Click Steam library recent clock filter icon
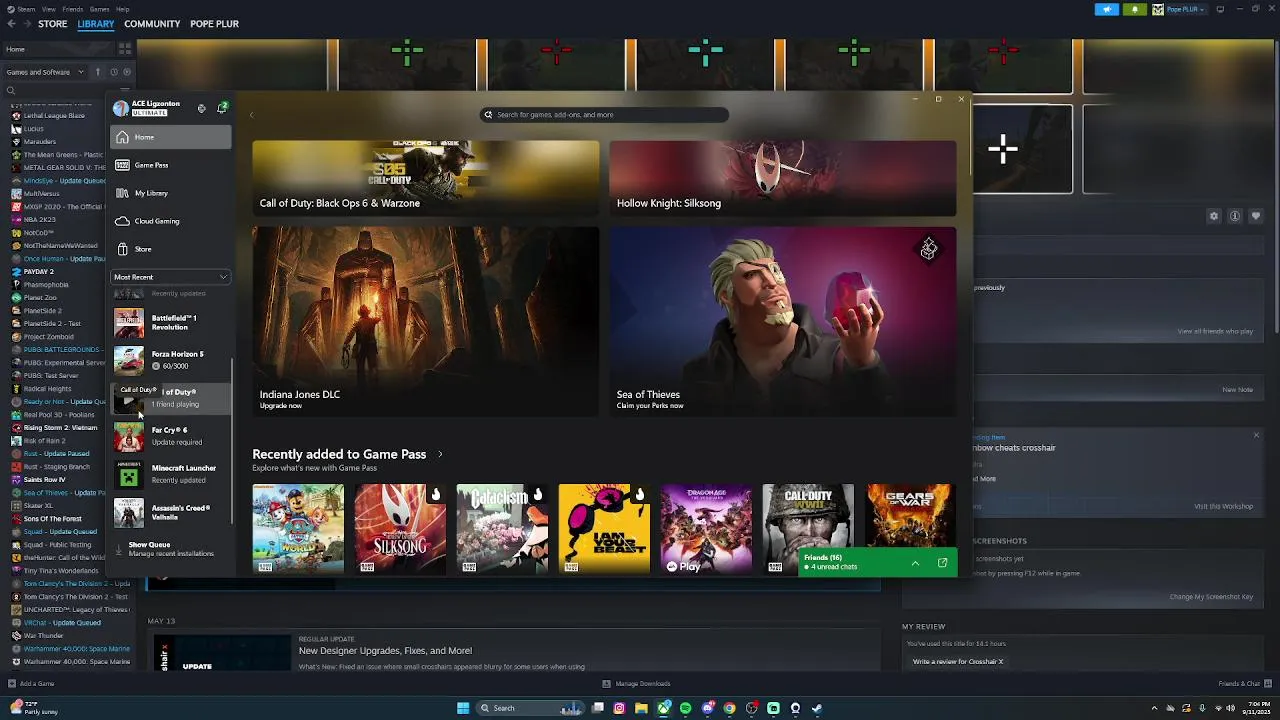This screenshot has height=720, width=1280. click(x=113, y=72)
